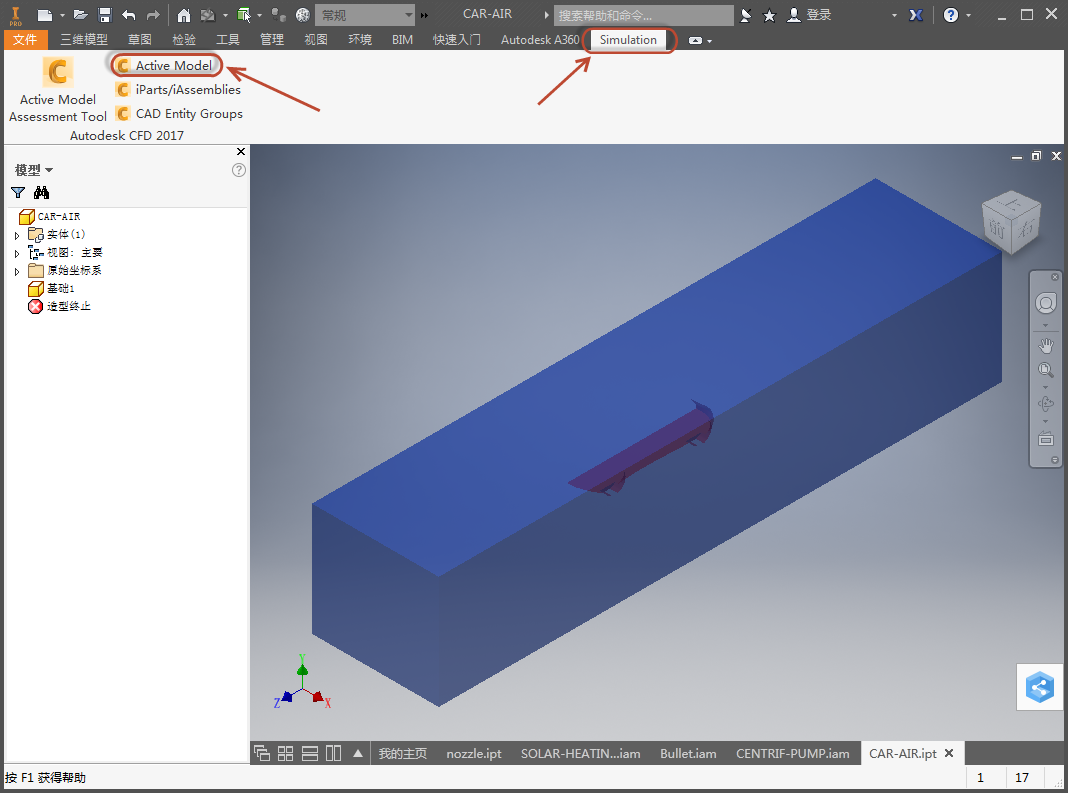
Task: Switch to the 三维模型 ribbon tab
Action: coord(84,40)
